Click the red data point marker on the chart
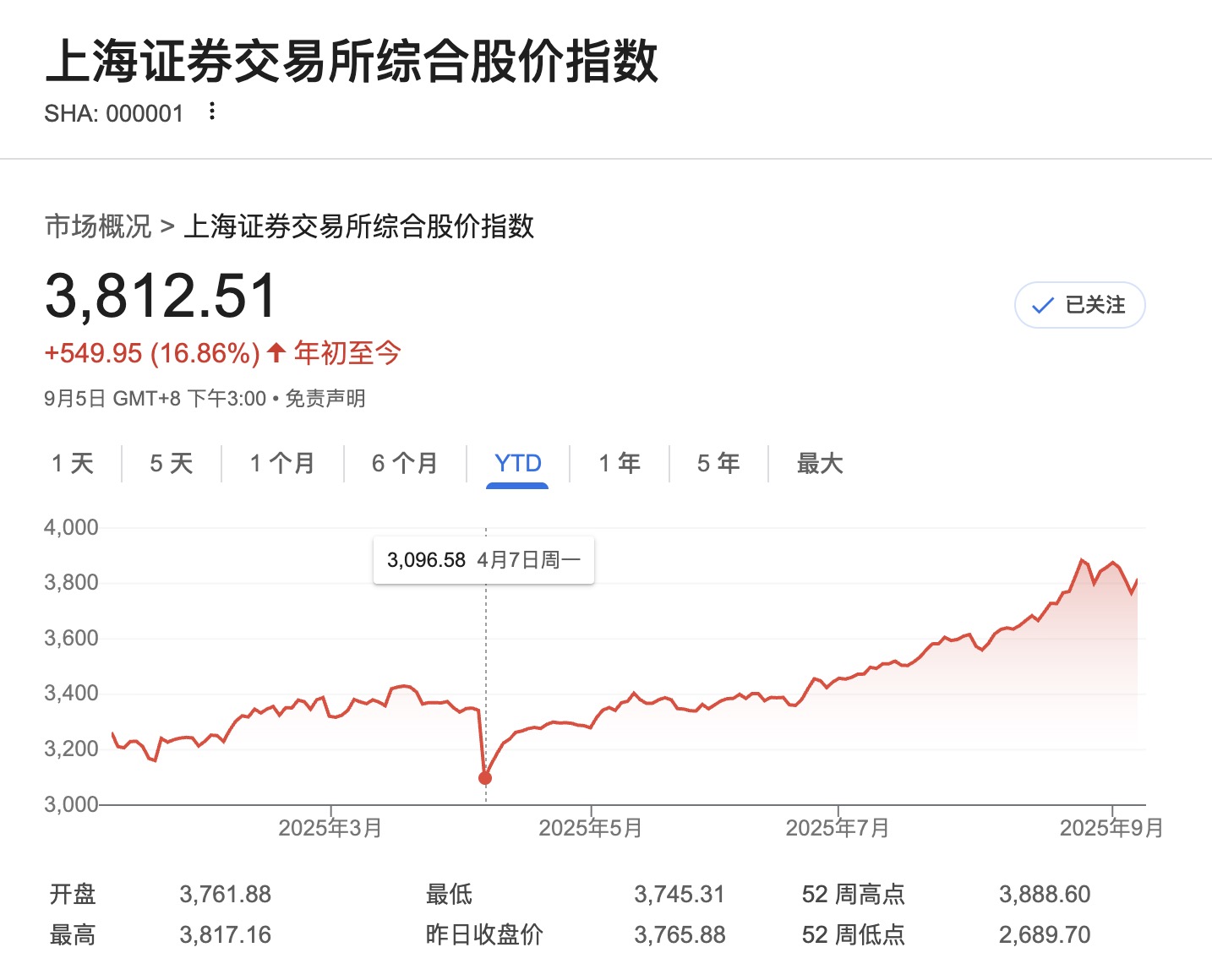Viewport: 1212px width, 980px height. [485, 778]
